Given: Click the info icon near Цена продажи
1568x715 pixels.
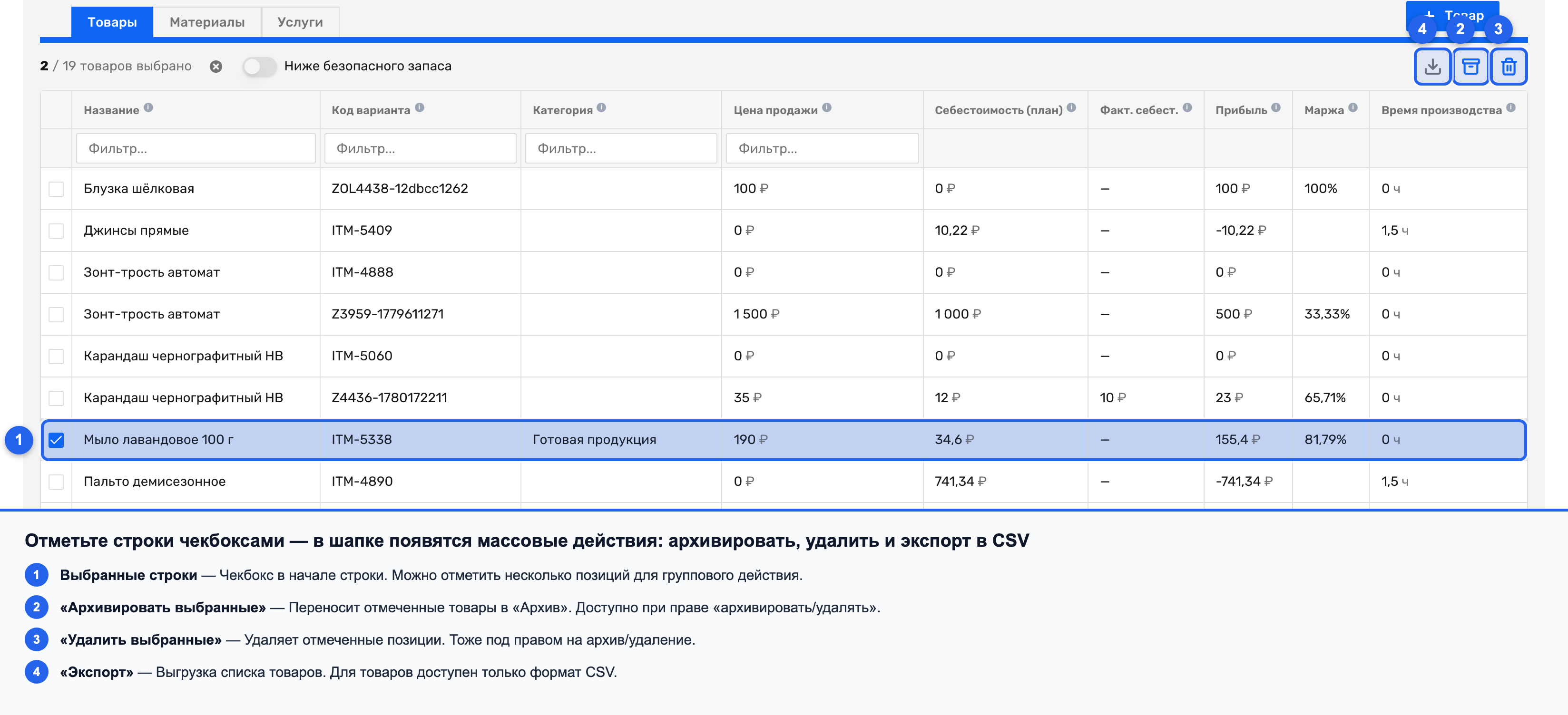Looking at the screenshot, I should pos(827,108).
